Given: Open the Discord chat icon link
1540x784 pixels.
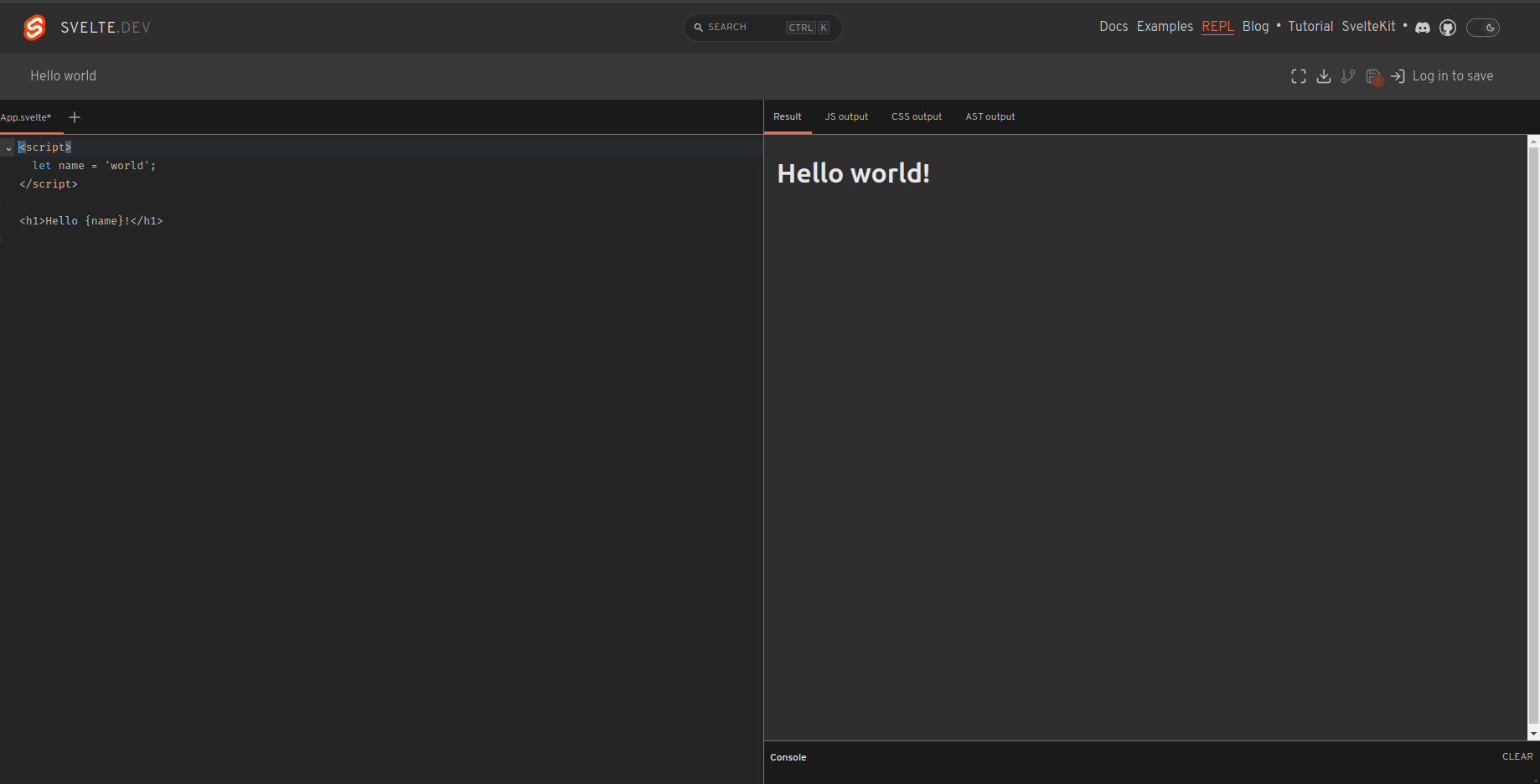Looking at the screenshot, I should pos(1423,28).
